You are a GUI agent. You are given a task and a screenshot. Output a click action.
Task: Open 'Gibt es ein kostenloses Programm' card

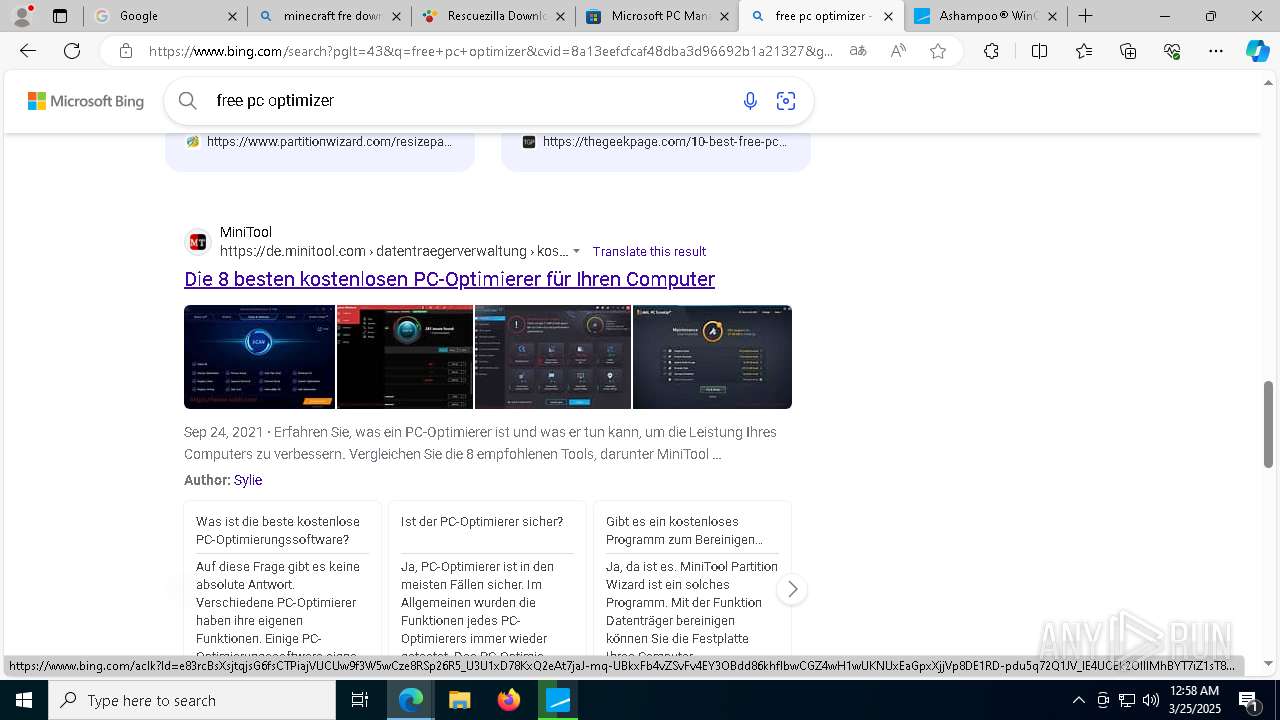(x=692, y=580)
